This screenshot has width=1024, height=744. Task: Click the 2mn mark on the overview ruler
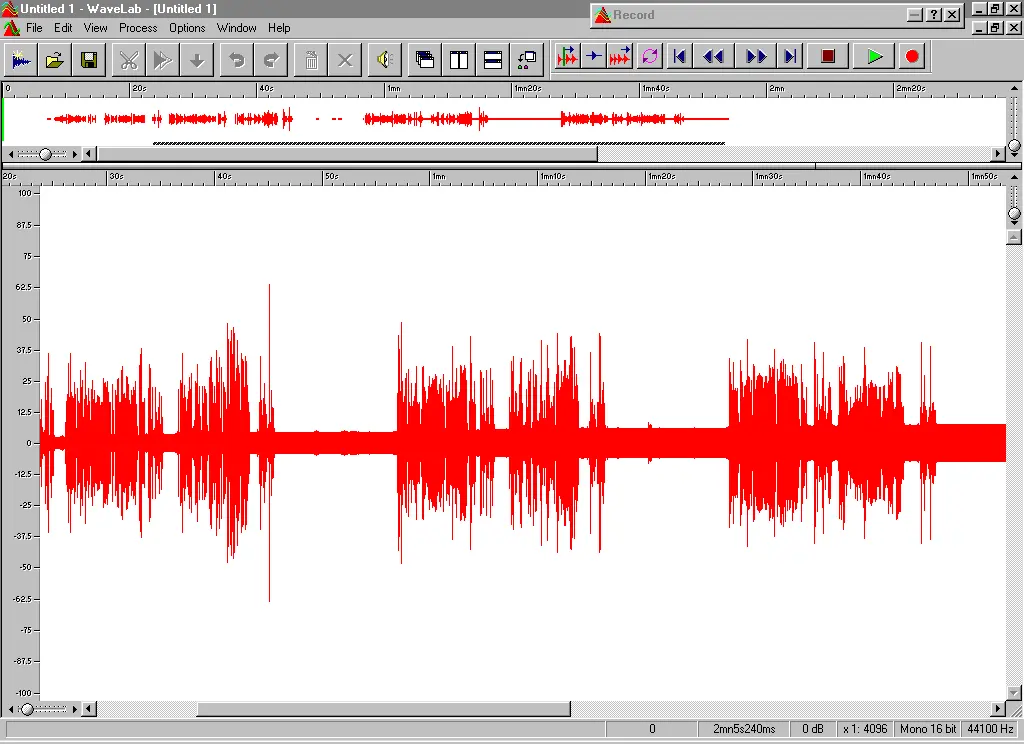click(x=776, y=88)
